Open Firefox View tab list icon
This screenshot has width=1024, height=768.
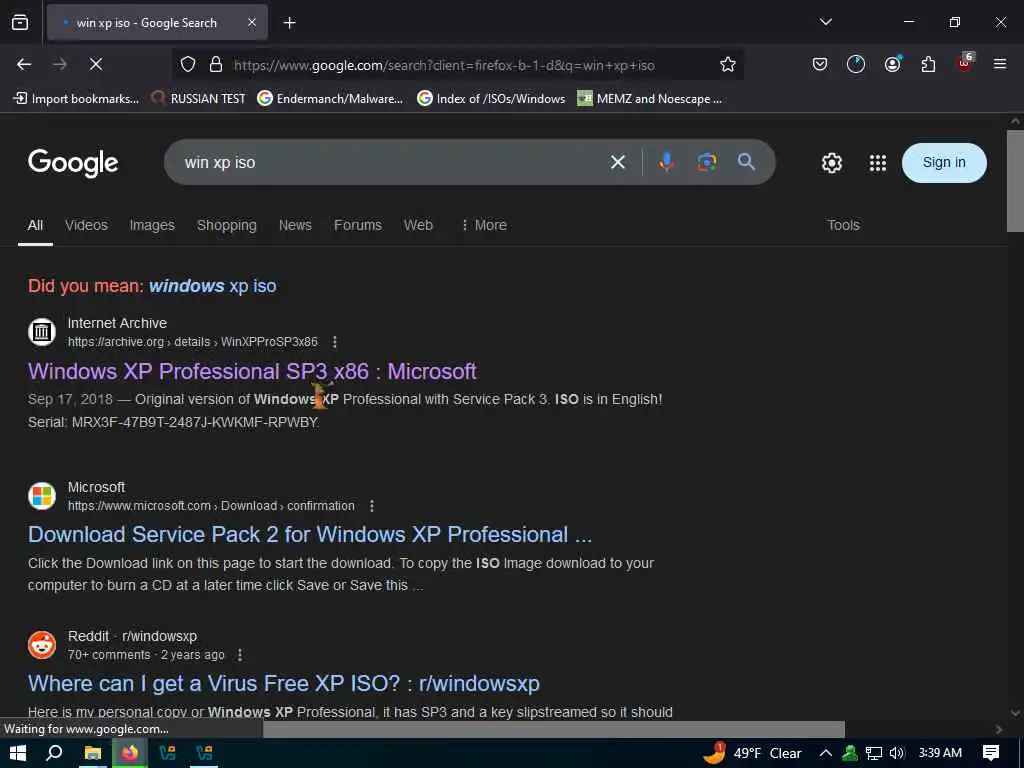[20, 22]
